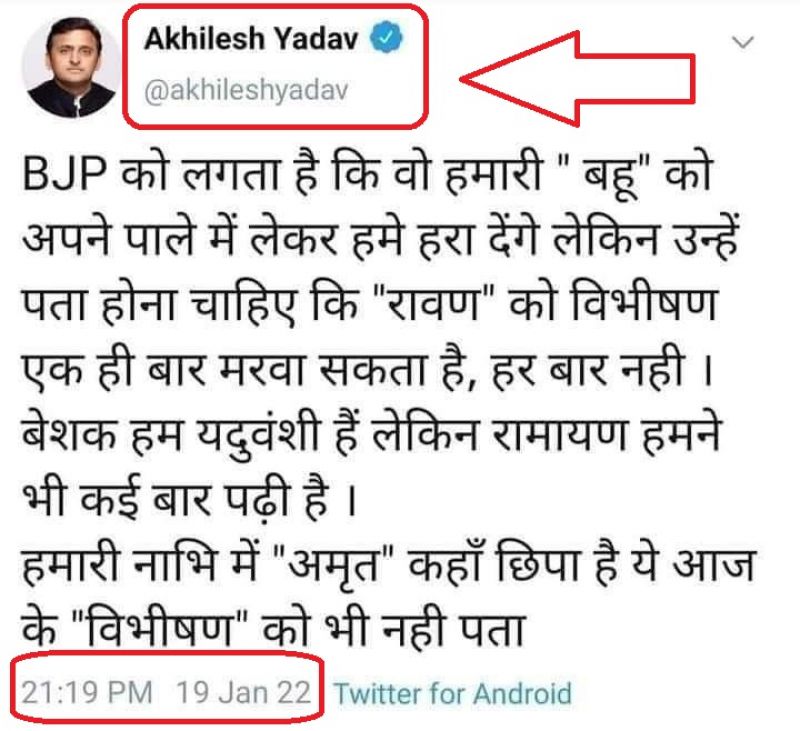Click the phrase "भी कई बार पढ़ी है"
The width and height of the screenshot is (800, 731).
pyautogui.click(x=175, y=497)
